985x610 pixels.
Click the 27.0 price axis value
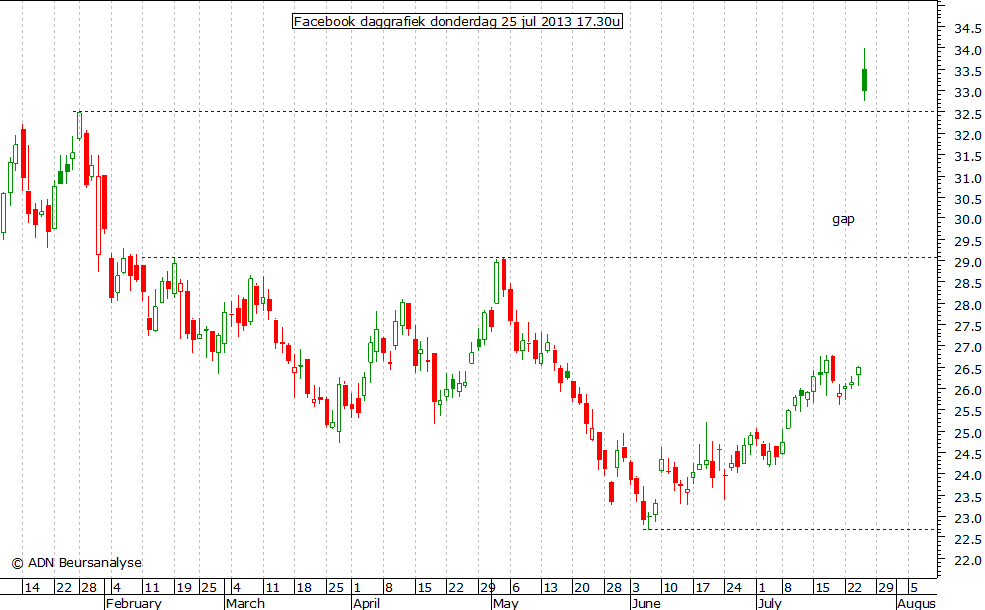click(x=968, y=348)
